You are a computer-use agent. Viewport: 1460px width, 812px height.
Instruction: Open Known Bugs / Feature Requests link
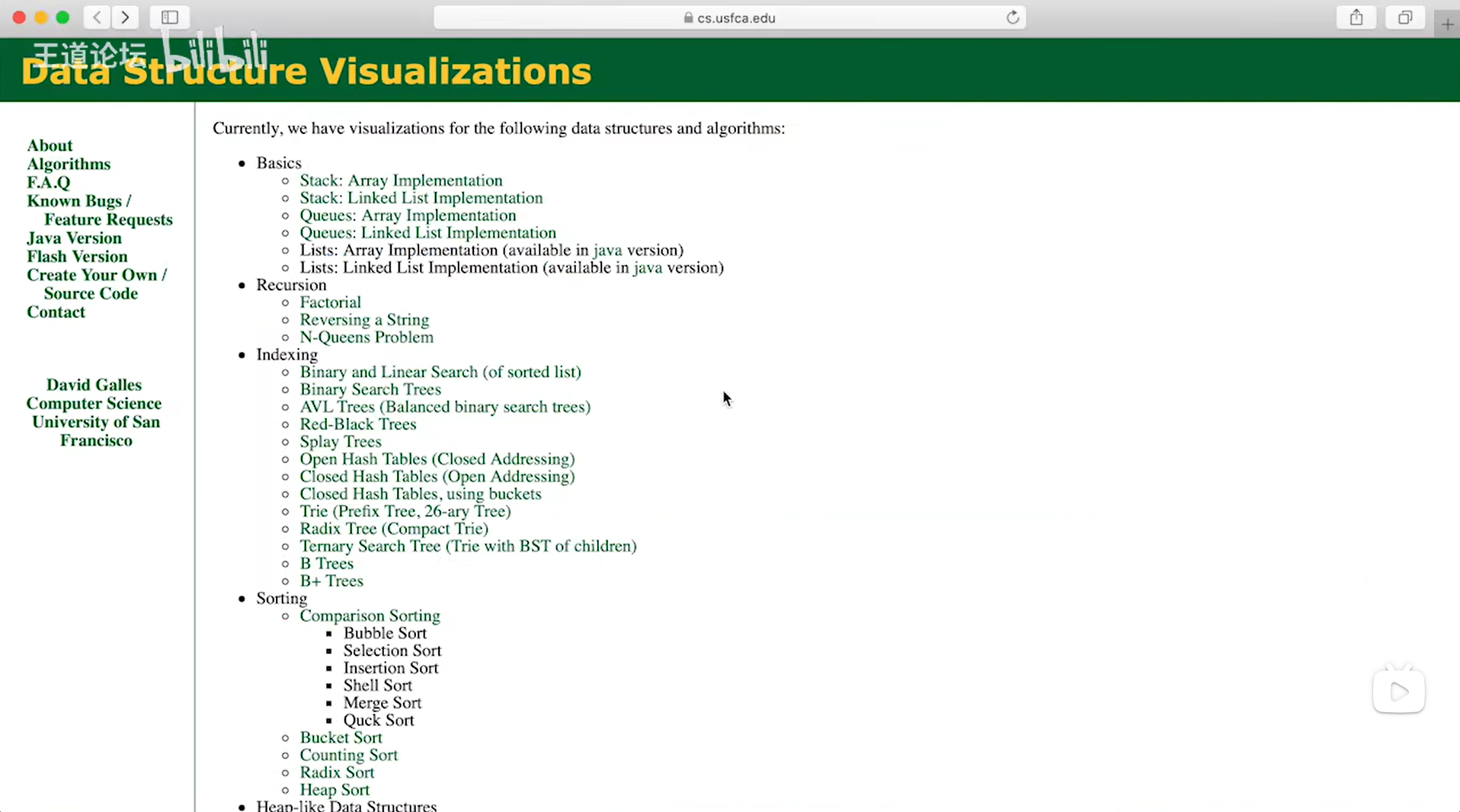point(100,210)
